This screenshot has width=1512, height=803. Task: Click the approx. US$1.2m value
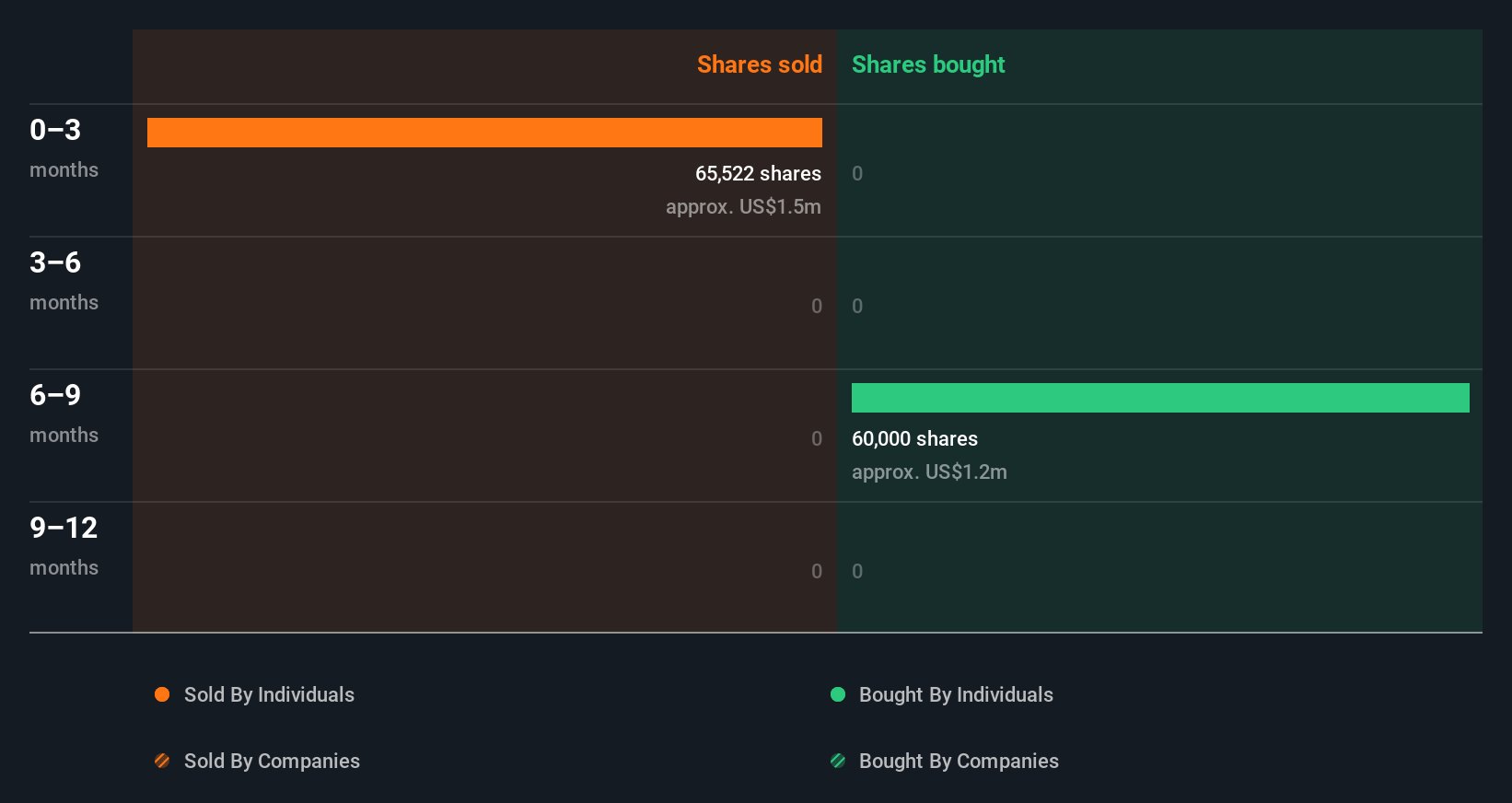pyautogui.click(x=929, y=471)
